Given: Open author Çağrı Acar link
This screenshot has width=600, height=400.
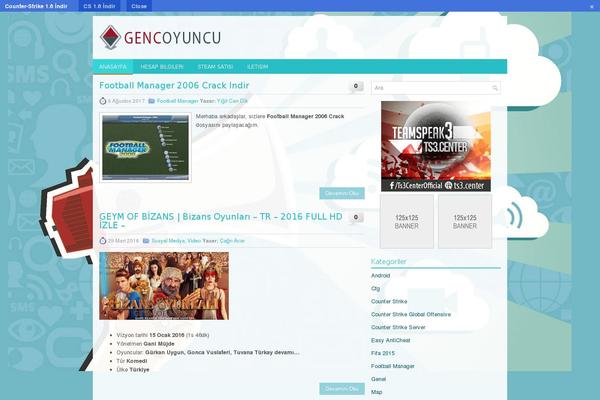Looking at the screenshot, I should tap(232, 241).
